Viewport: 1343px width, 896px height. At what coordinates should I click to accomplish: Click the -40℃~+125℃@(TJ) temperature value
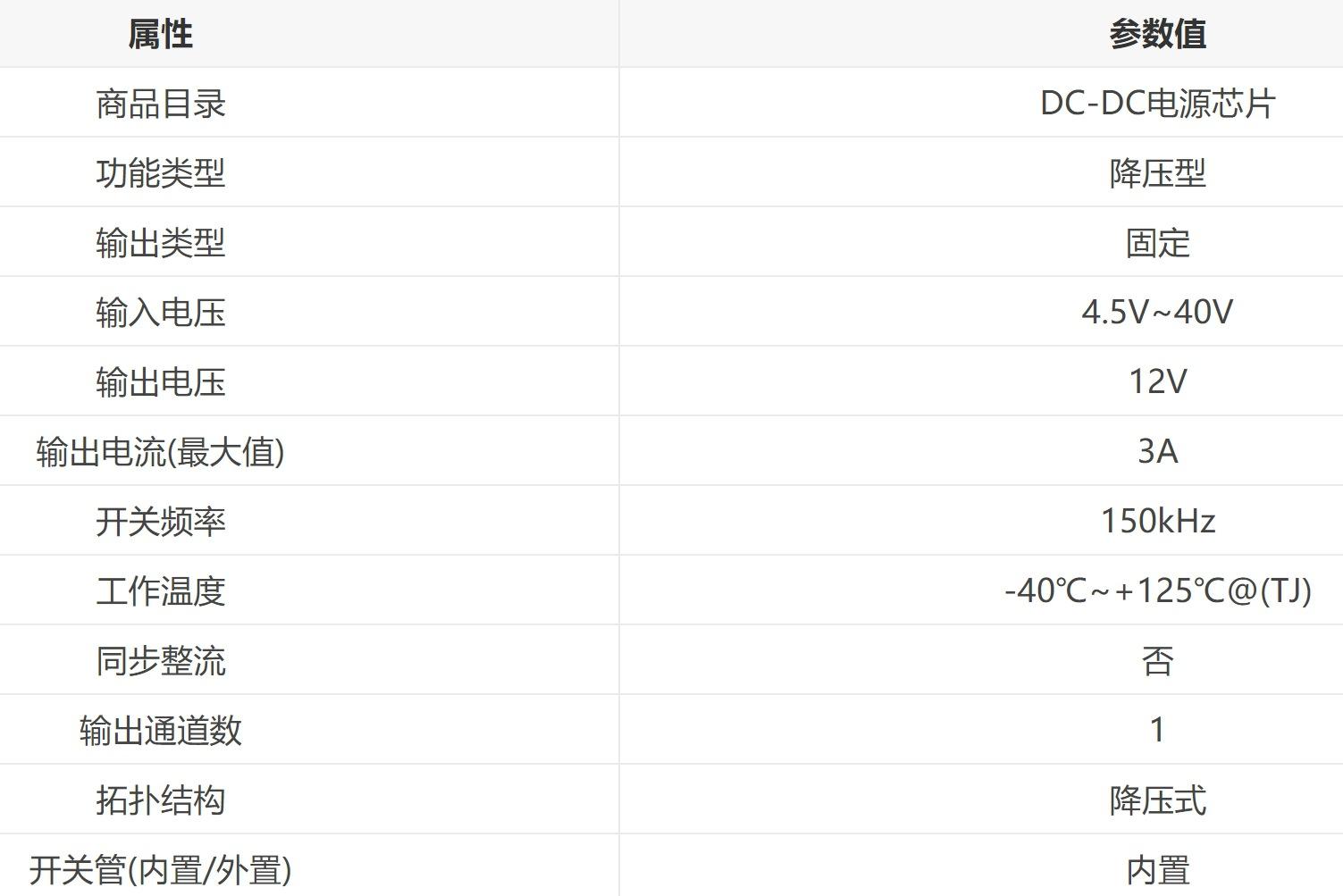click(x=1157, y=591)
